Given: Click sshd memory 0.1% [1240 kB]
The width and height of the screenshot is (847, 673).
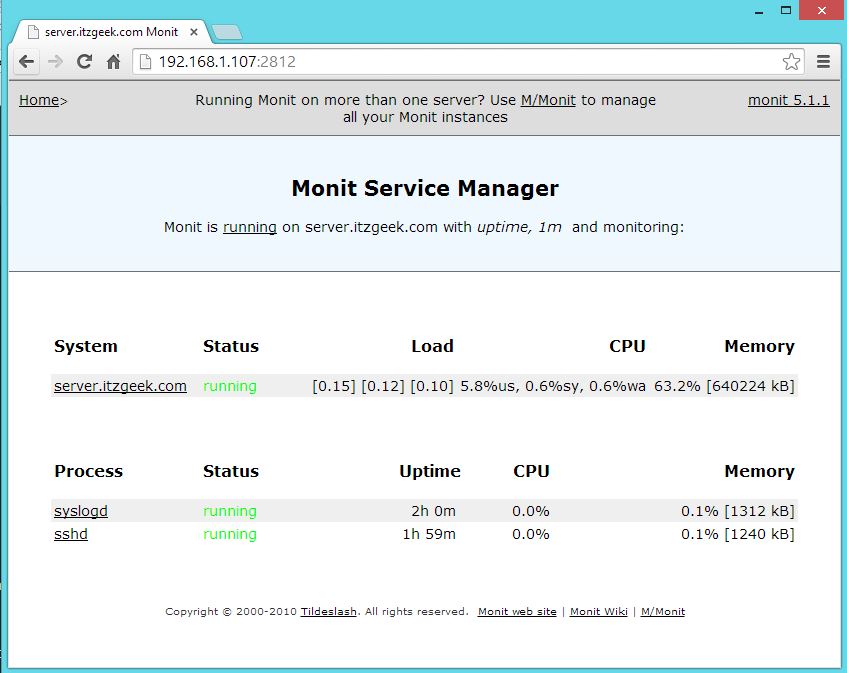Looking at the screenshot, I should click(x=738, y=534).
